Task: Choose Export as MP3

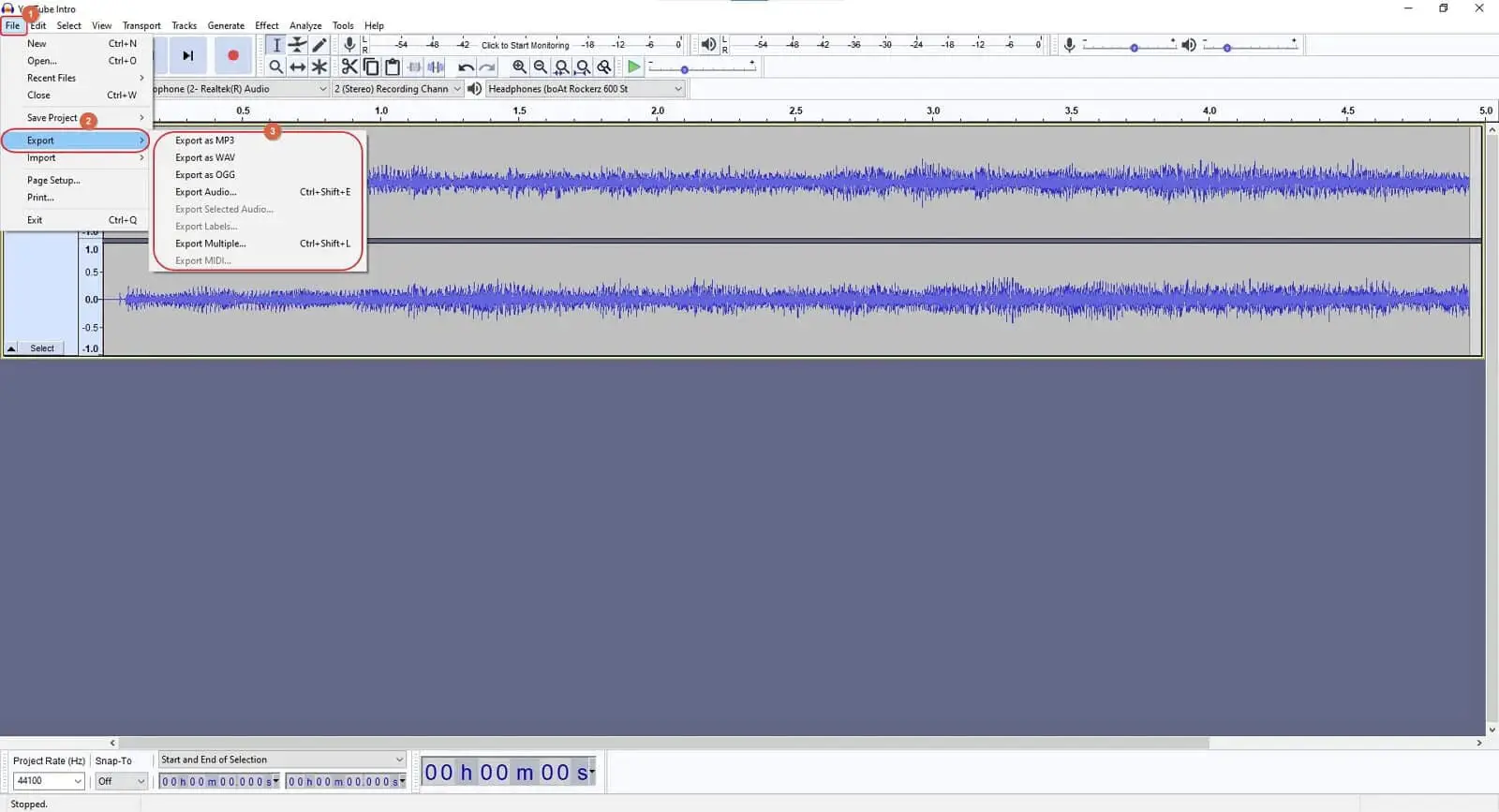Action: coord(259,140)
